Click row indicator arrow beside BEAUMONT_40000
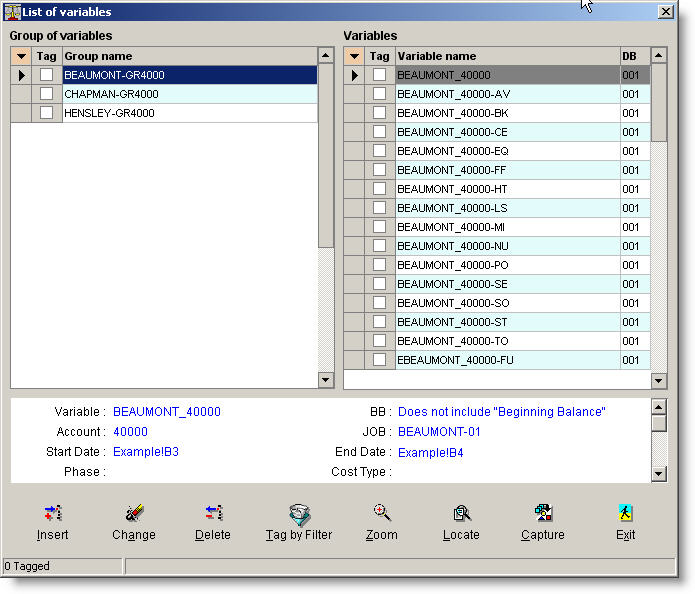 354,75
